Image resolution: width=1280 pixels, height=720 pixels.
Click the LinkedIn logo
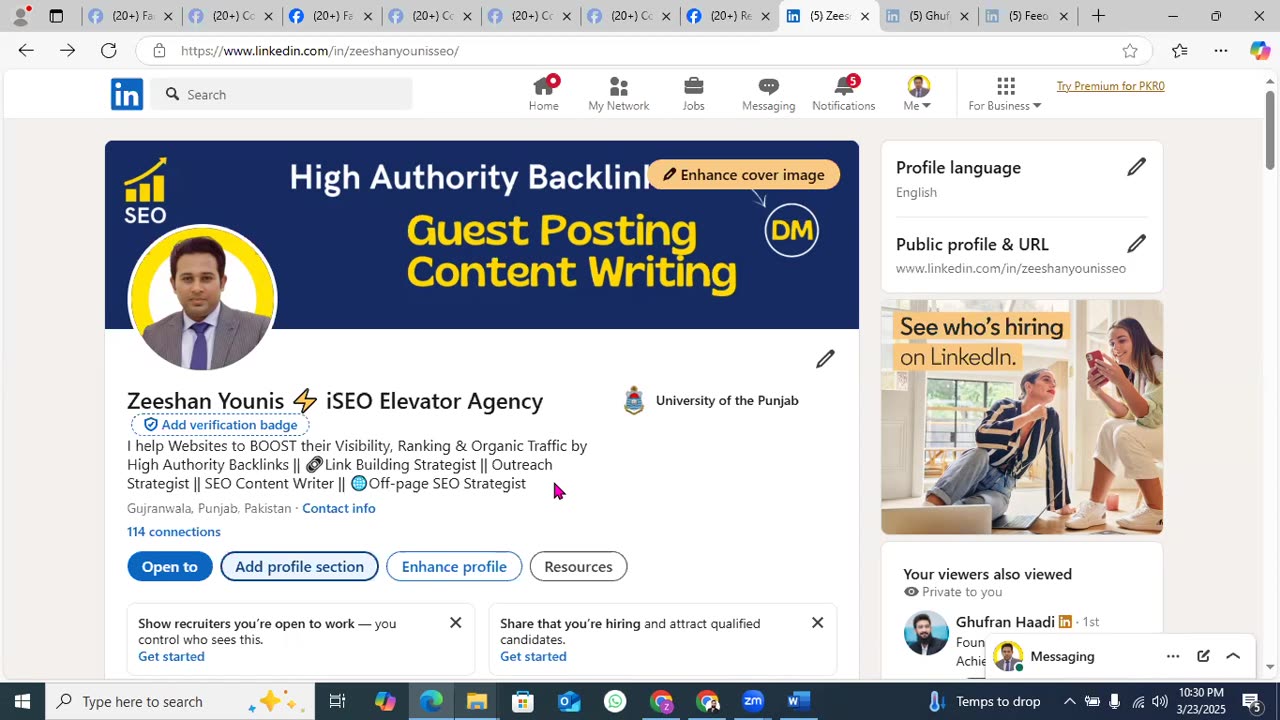[x=127, y=94]
